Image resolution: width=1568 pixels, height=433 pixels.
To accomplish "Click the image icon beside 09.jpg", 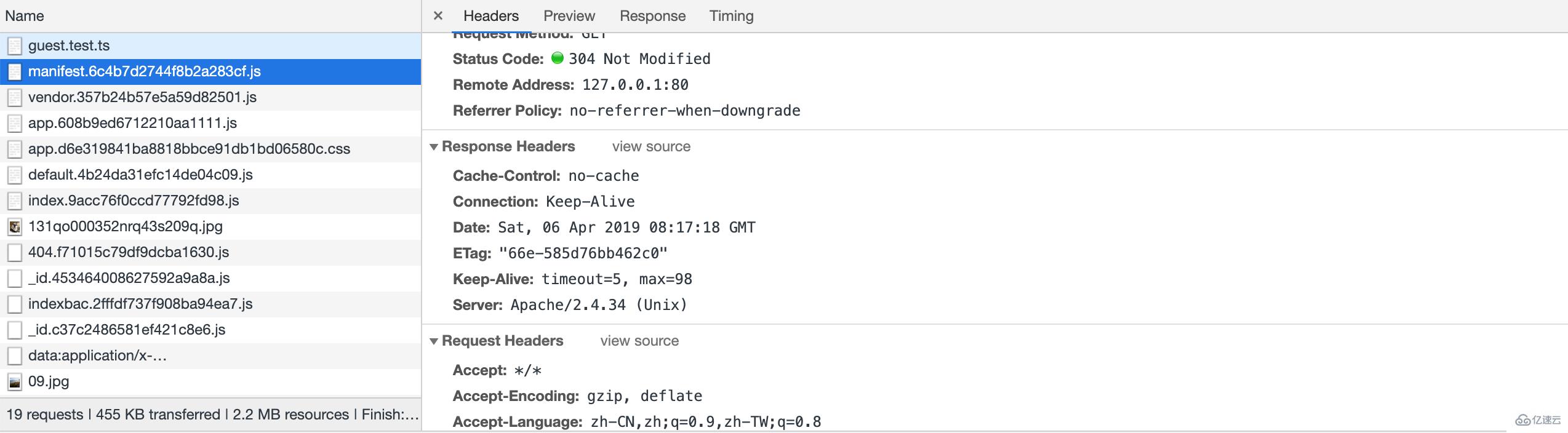I will 14,381.
